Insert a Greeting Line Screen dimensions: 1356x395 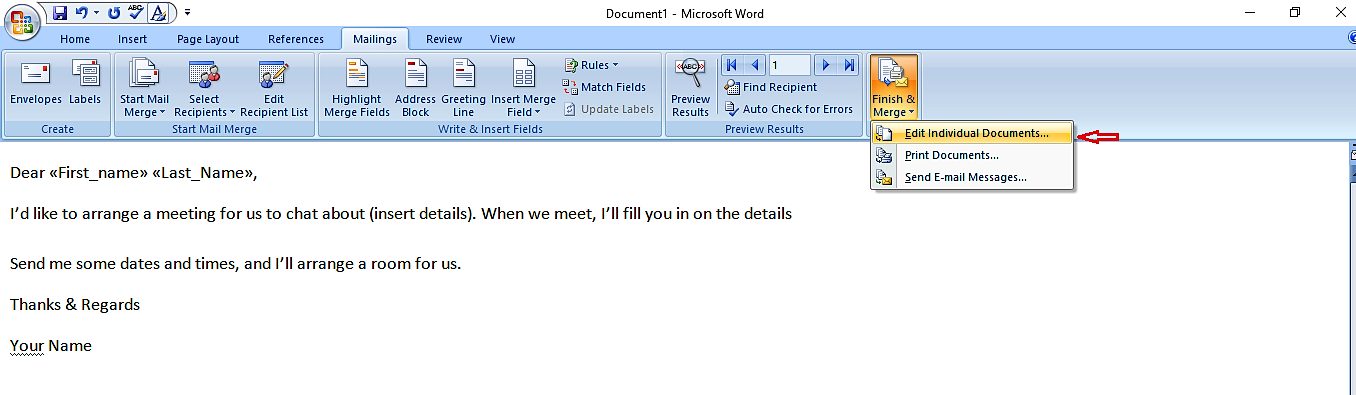click(463, 88)
